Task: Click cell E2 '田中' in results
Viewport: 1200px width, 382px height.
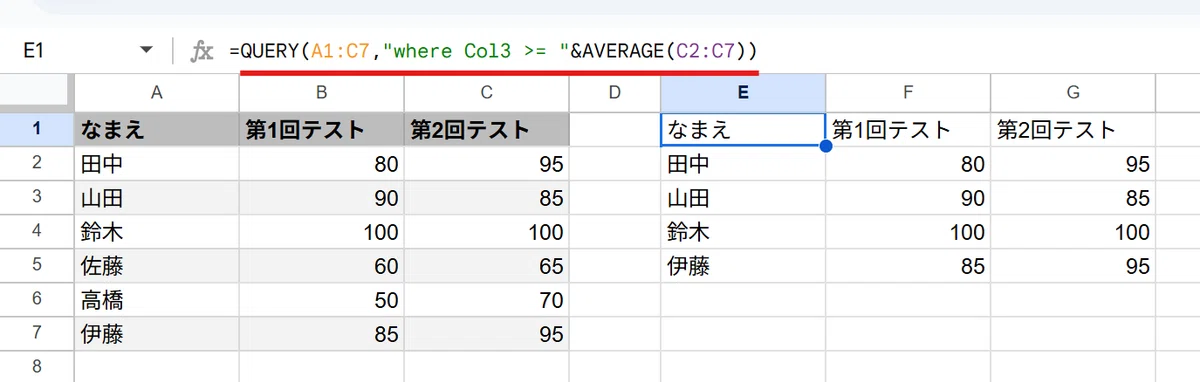Action: click(742, 163)
